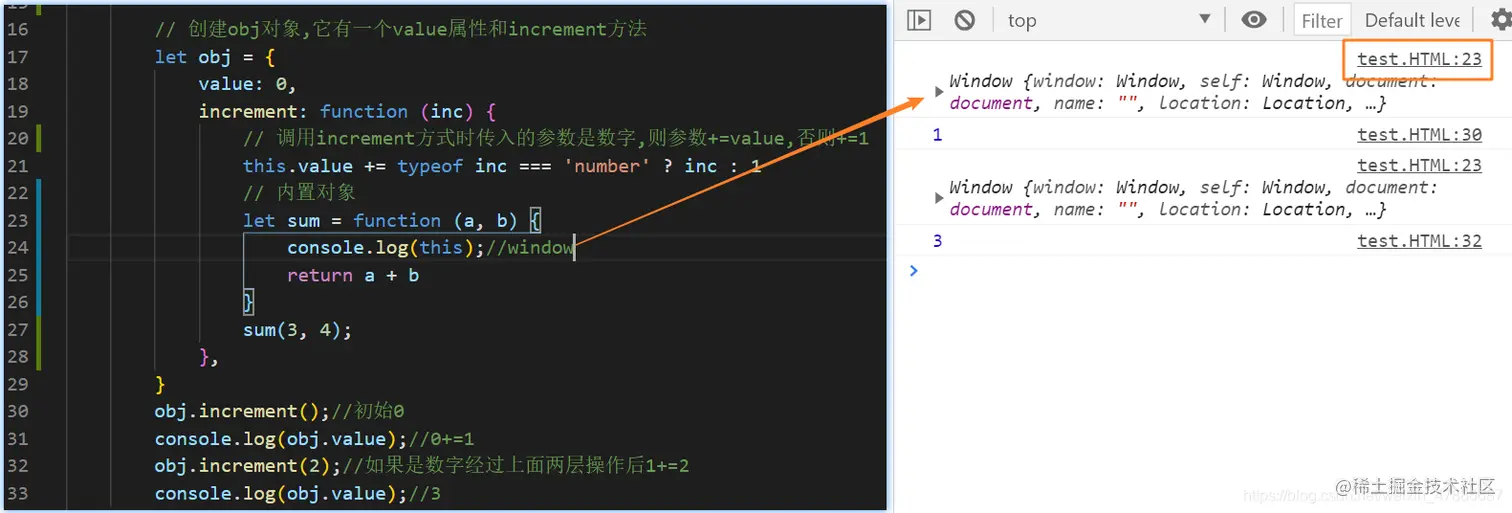Open the second test.HTML:23 source link
Image resolution: width=1512 pixels, height=513 pixels.
(x=1419, y=164)
